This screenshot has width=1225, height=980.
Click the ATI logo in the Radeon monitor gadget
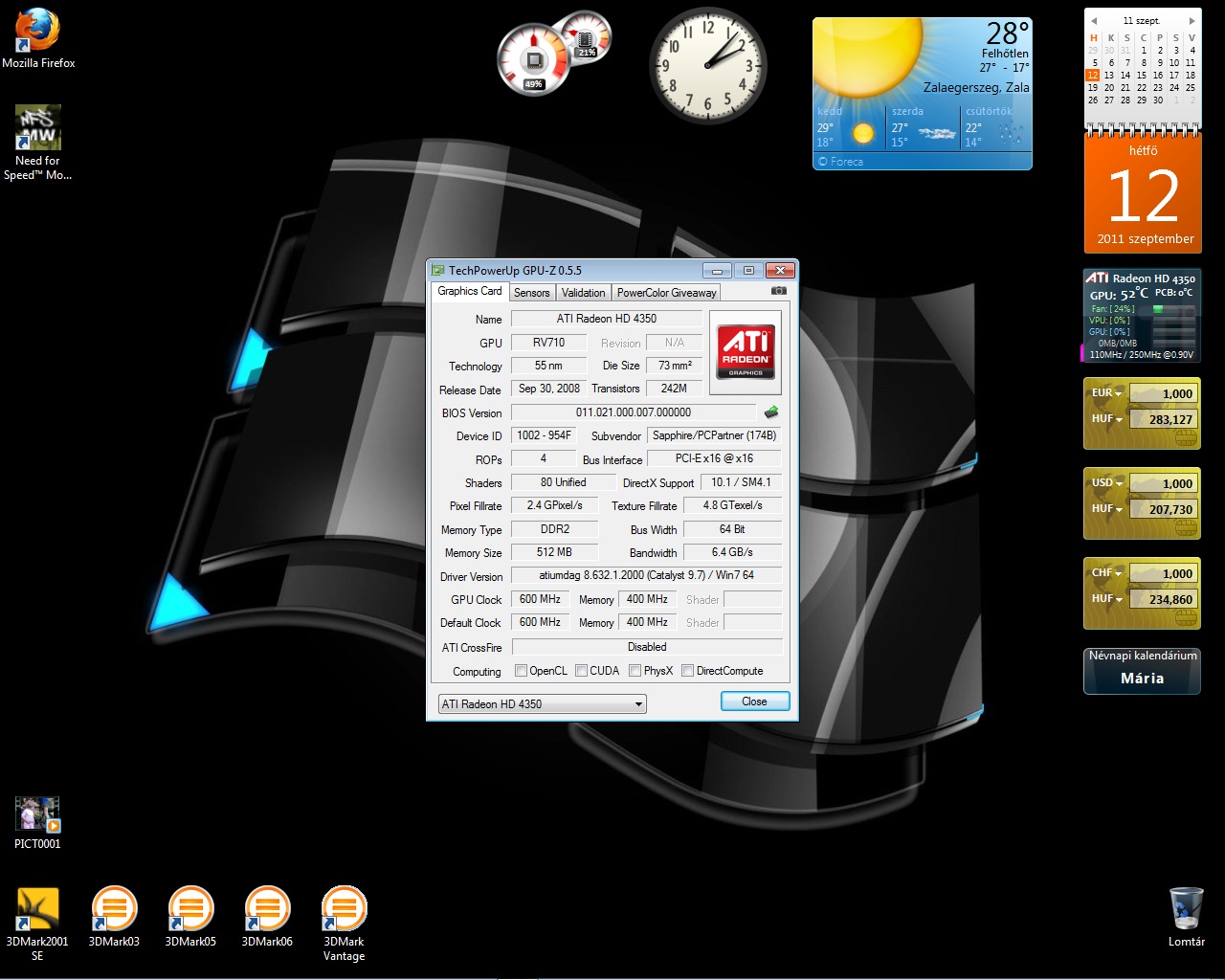1097,278
